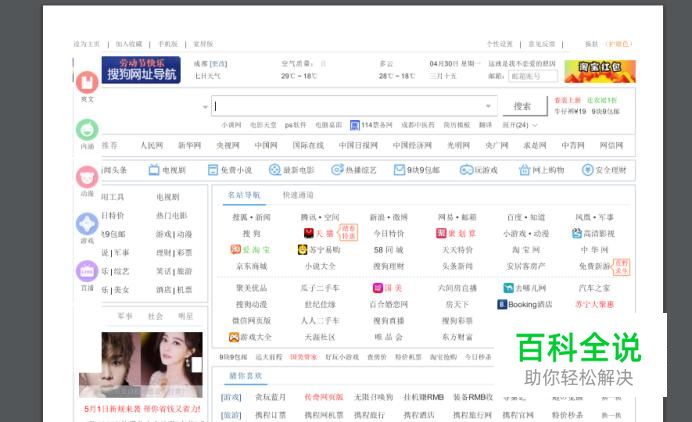Screen dimensions: 692x422
Task: Click the 网上购物 basket icon
Action: [524, 170]
